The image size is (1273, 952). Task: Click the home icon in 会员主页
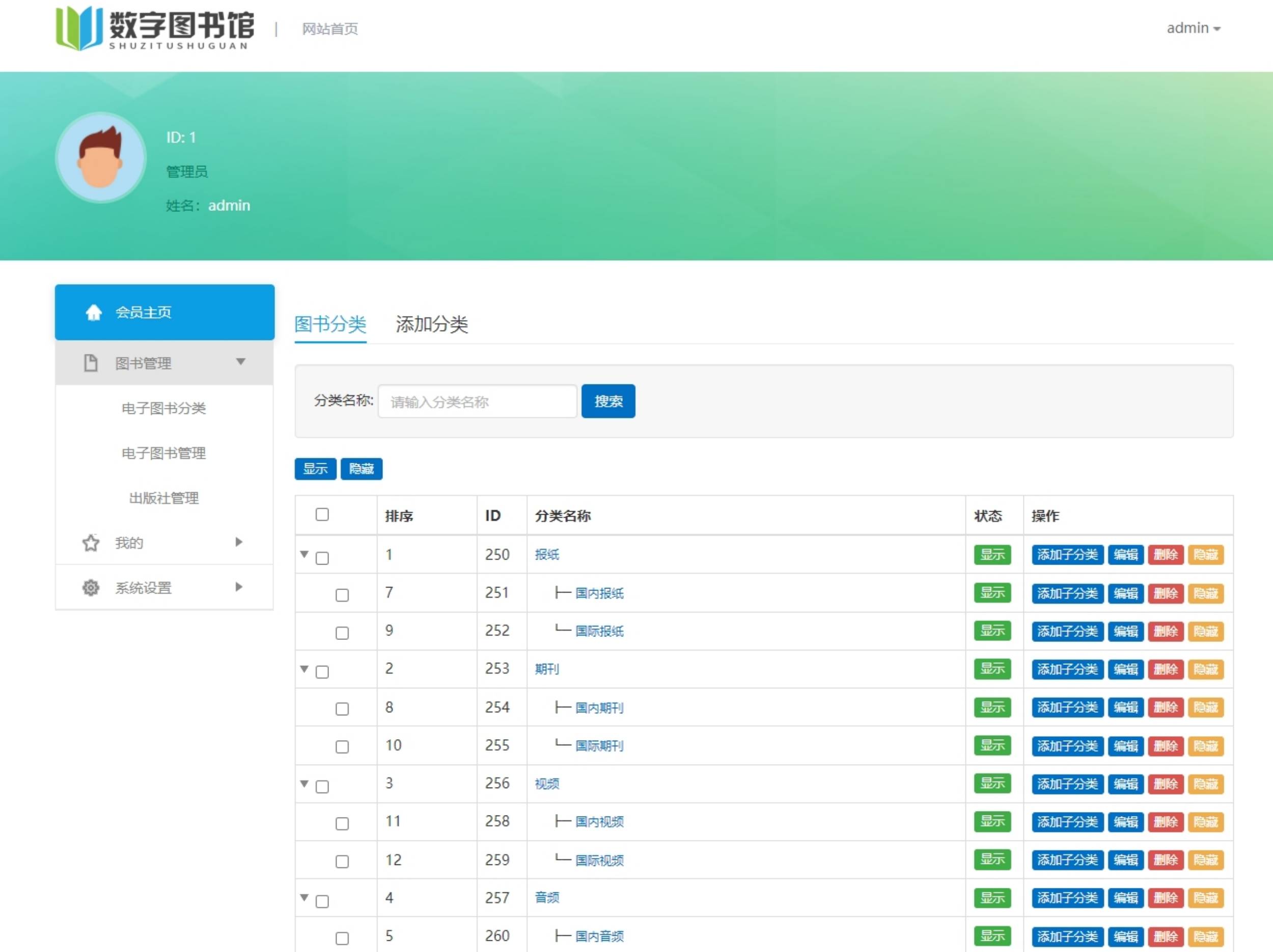coord(93,313)
